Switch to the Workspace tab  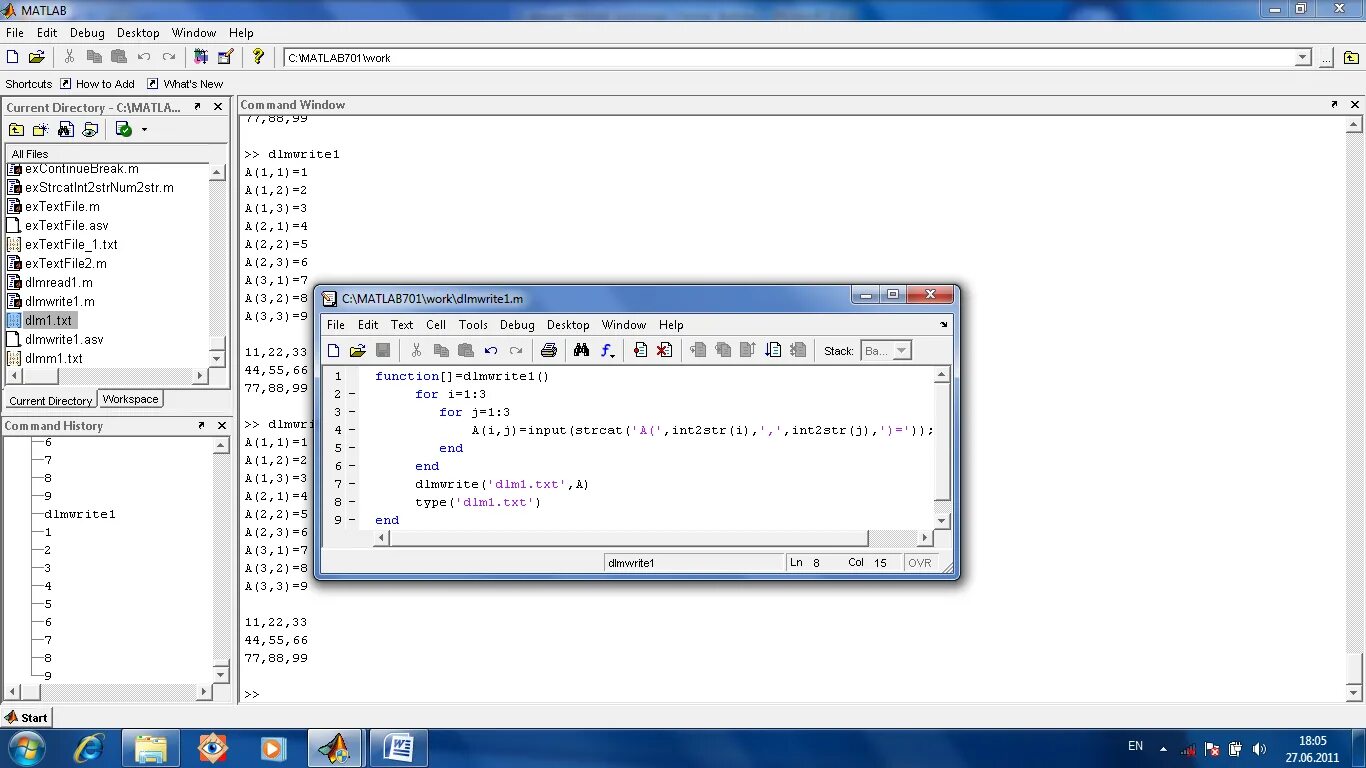(x=131, y=399)
